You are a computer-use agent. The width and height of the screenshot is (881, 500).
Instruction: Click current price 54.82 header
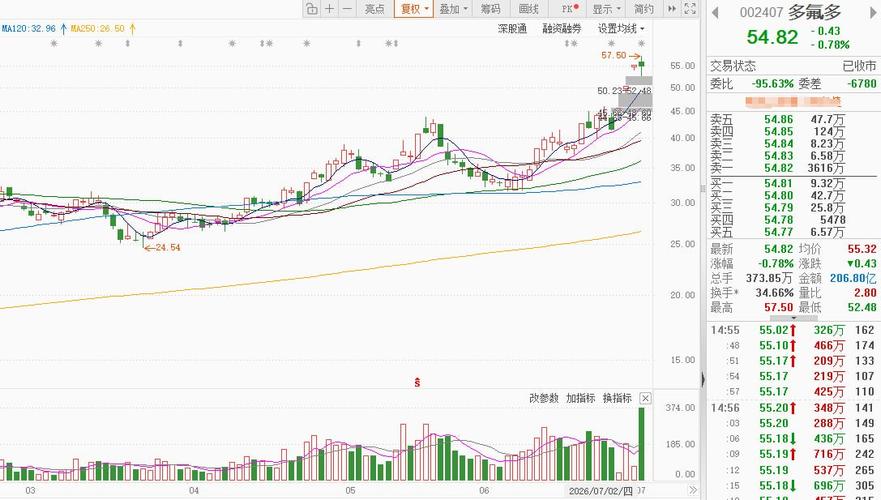[x=772, y=37]
